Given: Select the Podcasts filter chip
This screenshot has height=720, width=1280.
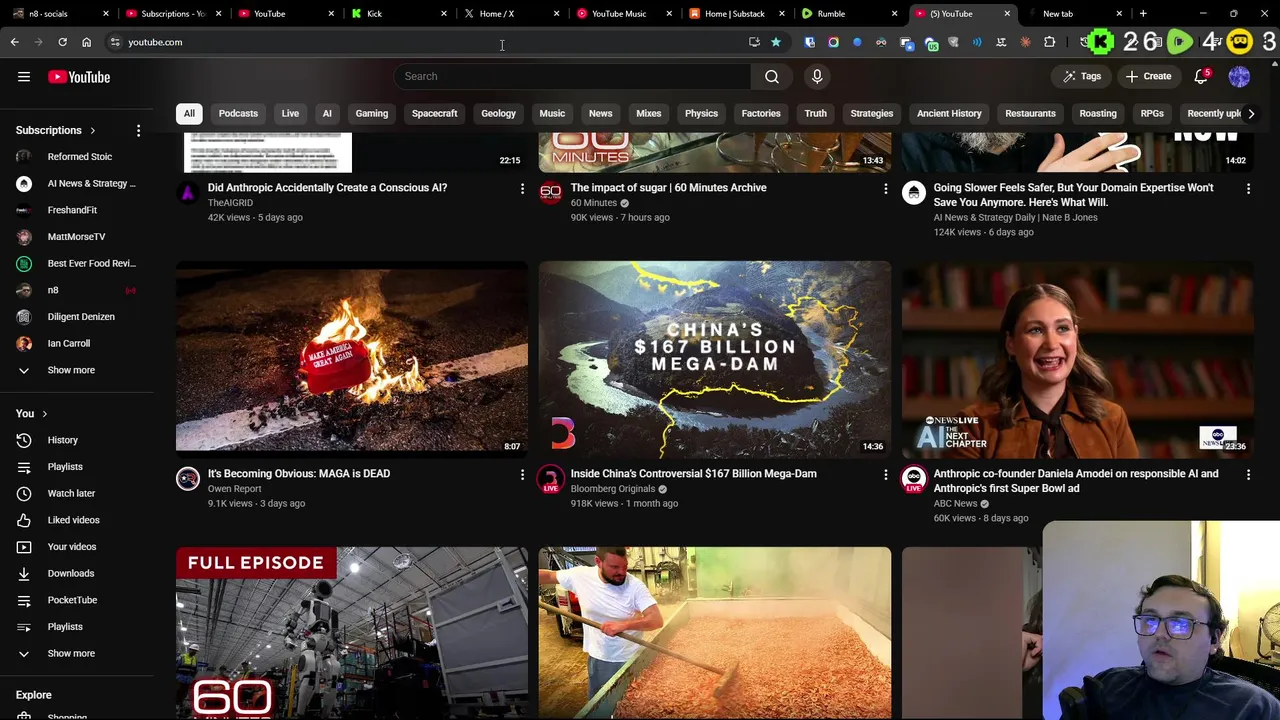Looking at the screenshot, I should tap(238, 114).
